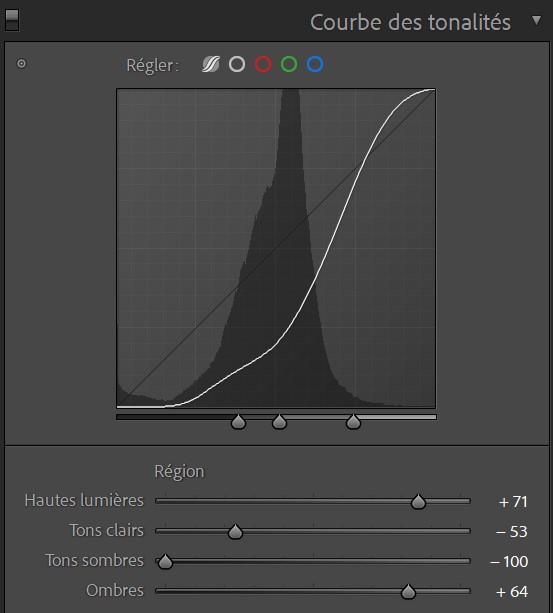Screen dimensions: 553x613
Task: Click the Hautes lumières slider handle
Action: (x=418, y=502)
